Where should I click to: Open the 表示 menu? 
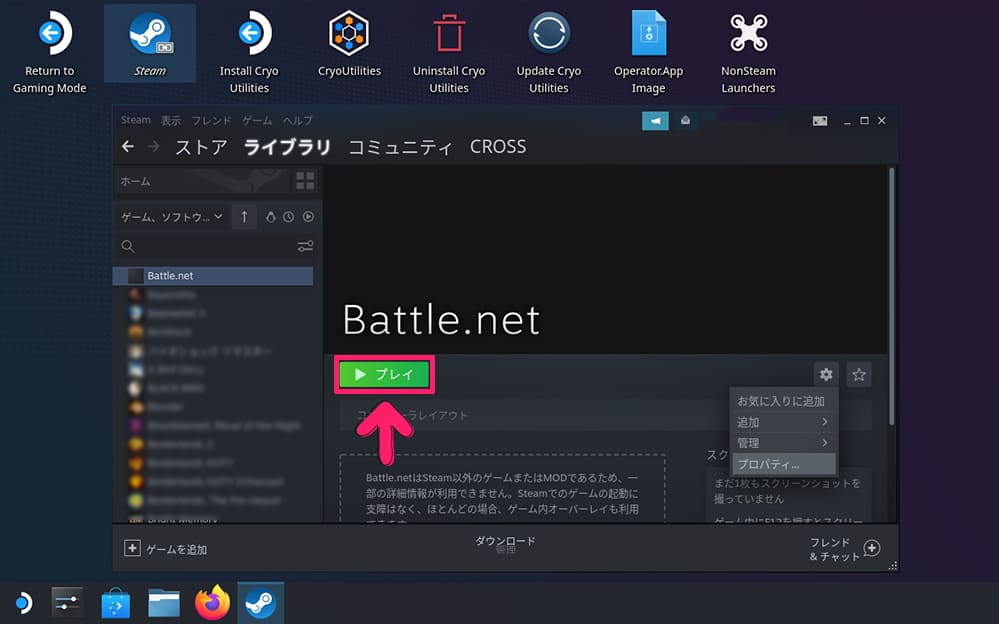click(x=171, y=120)
